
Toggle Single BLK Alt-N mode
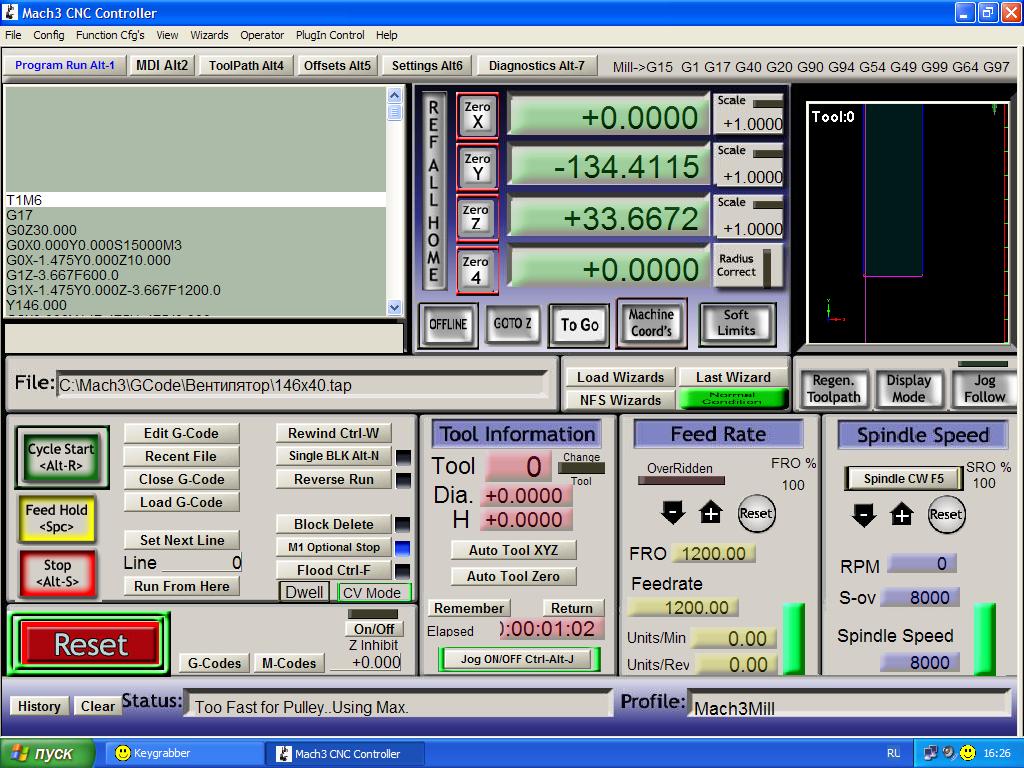[333, 456]
